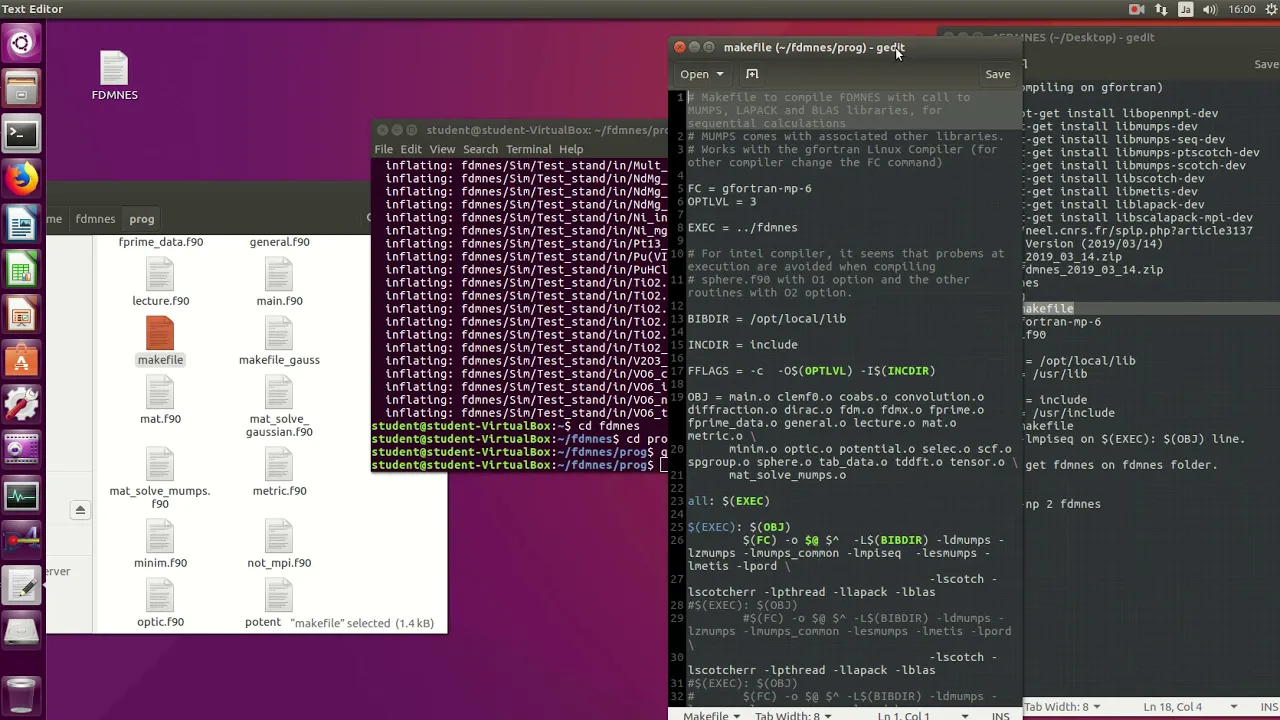Image resolution: width=1280 pixels, height=720 pixels.
Task: Click BIBDIR = /opt/local/lib line in makefile
Action: pos(766,319)
